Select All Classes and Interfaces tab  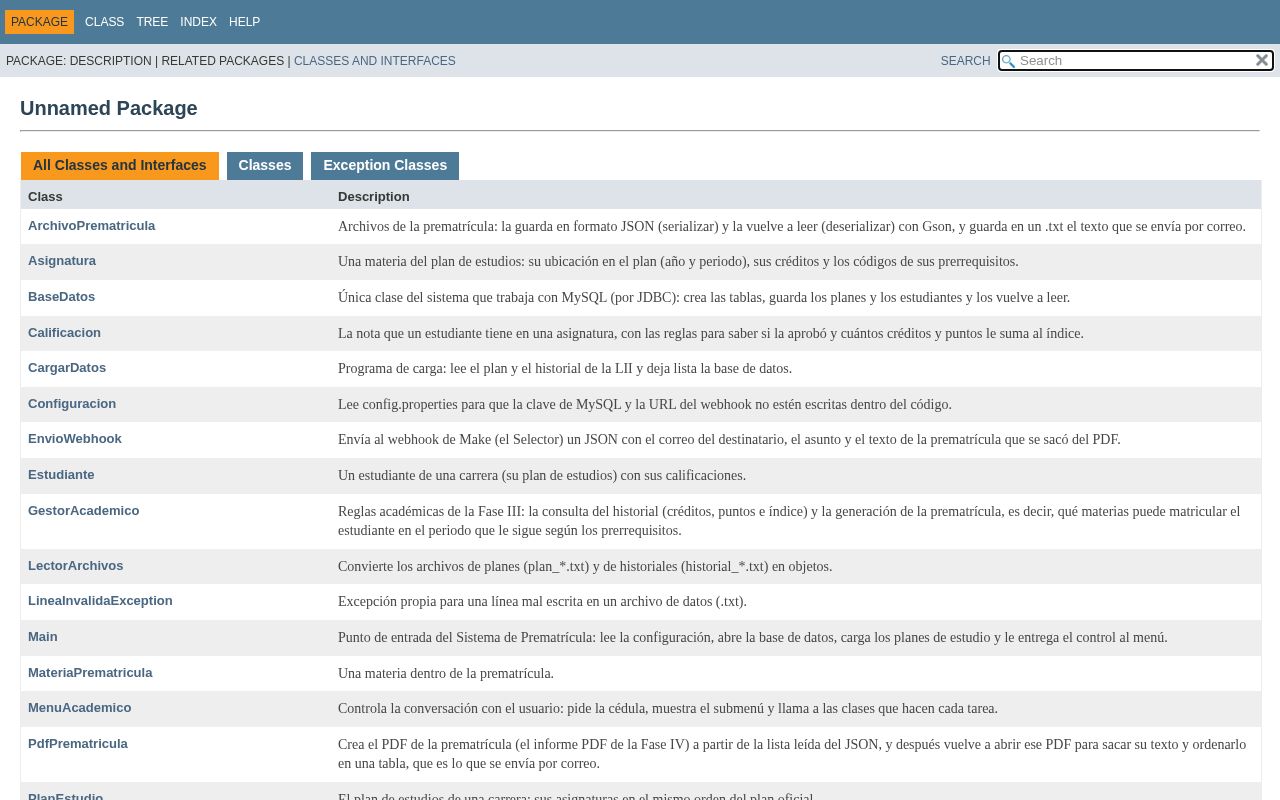point(120,166)
